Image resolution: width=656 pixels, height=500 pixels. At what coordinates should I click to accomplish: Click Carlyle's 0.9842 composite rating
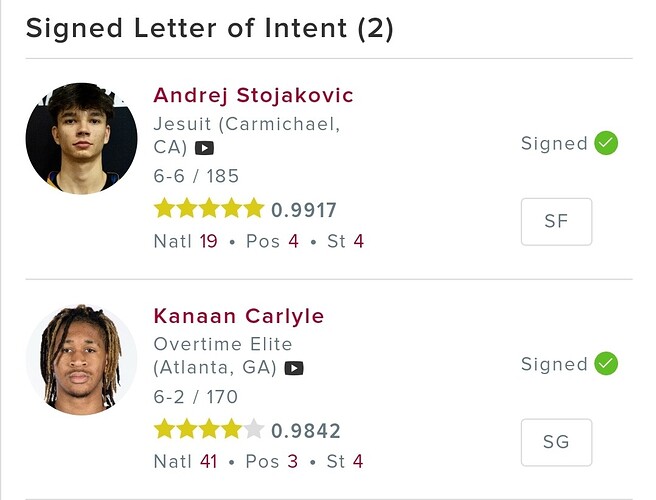[306, 431]
